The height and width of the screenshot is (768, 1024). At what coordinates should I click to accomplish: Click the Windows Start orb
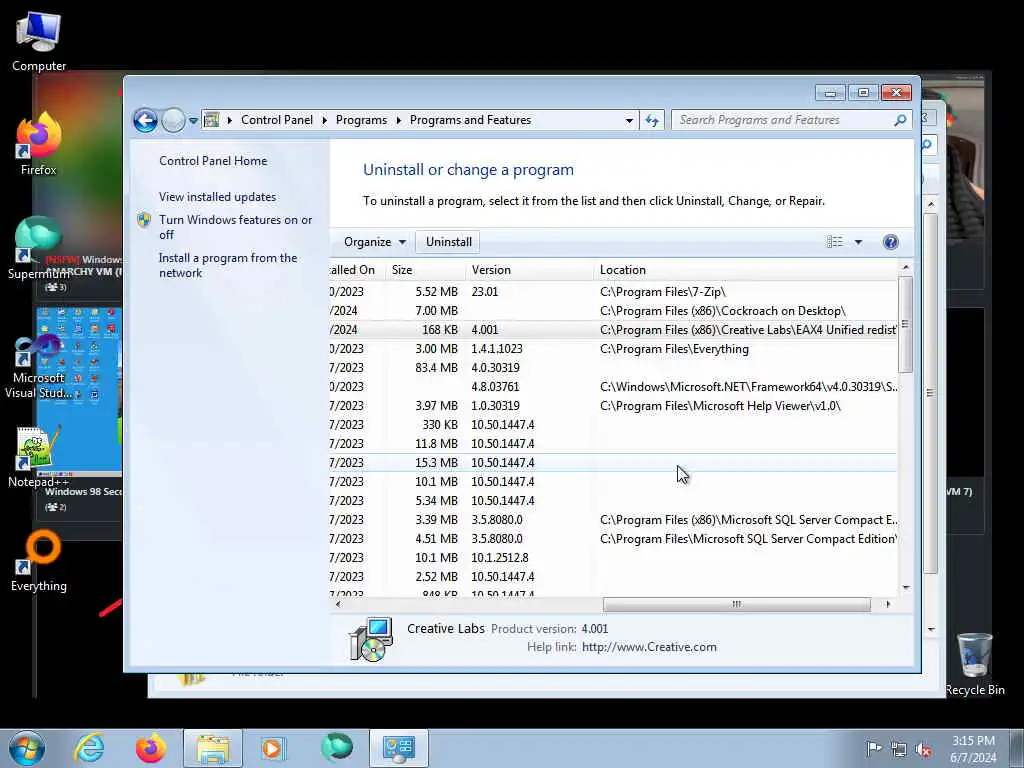27,748
